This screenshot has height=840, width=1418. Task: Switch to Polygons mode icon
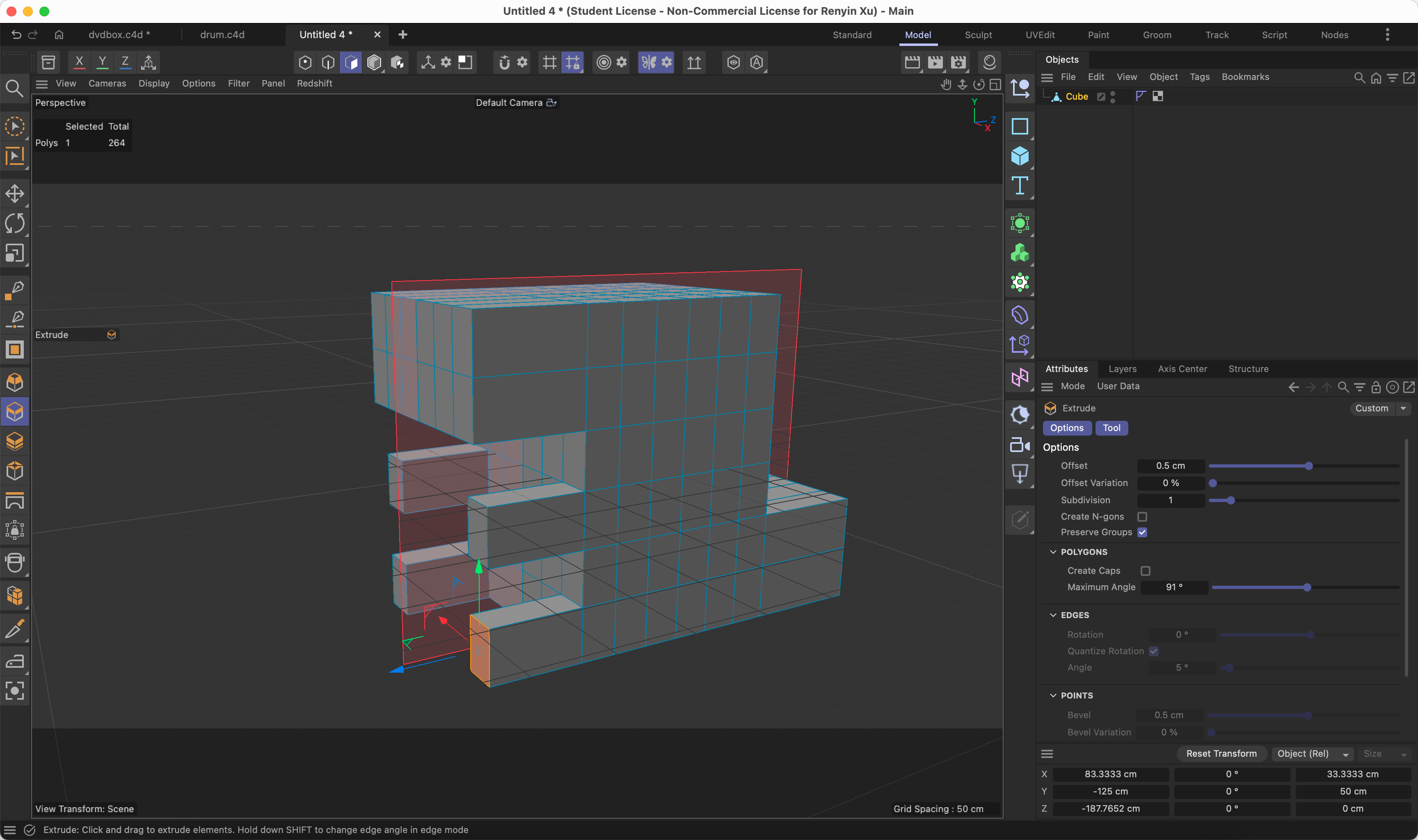coord(351,62)
